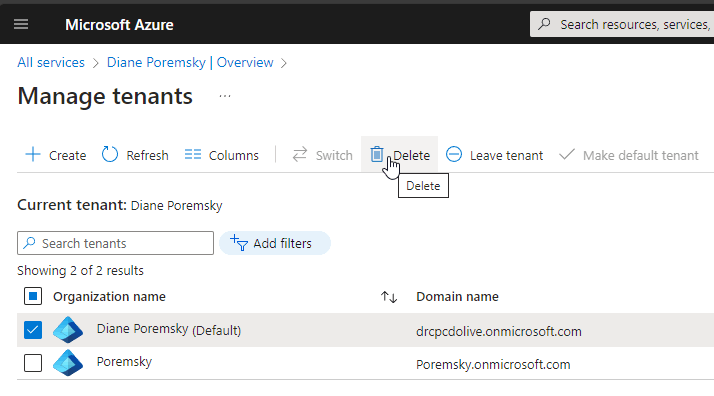The width and height of the screenshot is (714, 396).
Task: Open the Columns chooser
Action: click(222, 155)
